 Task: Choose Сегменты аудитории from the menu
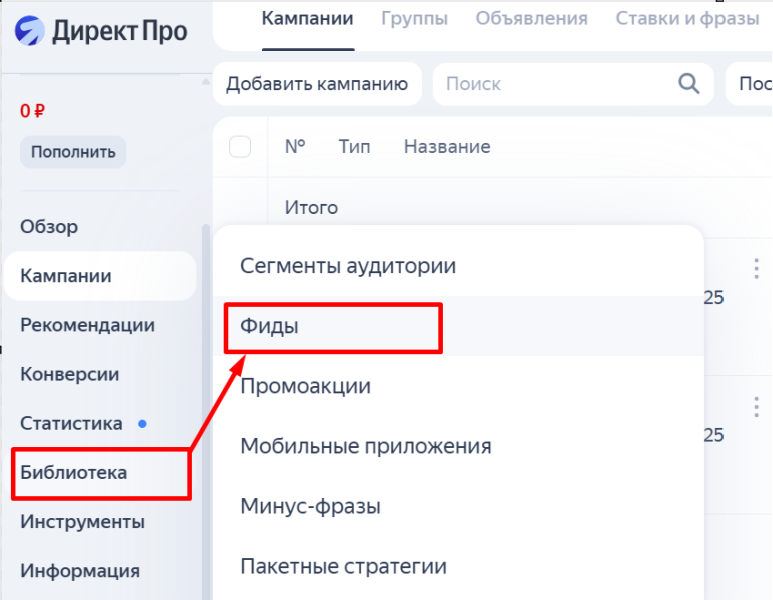coord(348,266)
